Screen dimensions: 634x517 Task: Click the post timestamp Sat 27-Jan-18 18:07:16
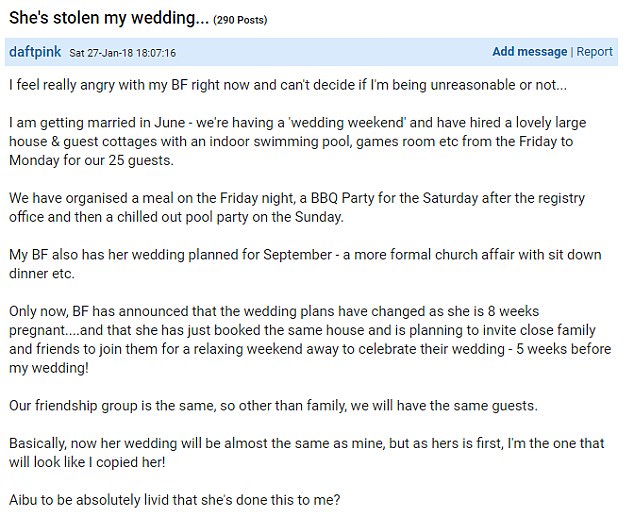123,53
